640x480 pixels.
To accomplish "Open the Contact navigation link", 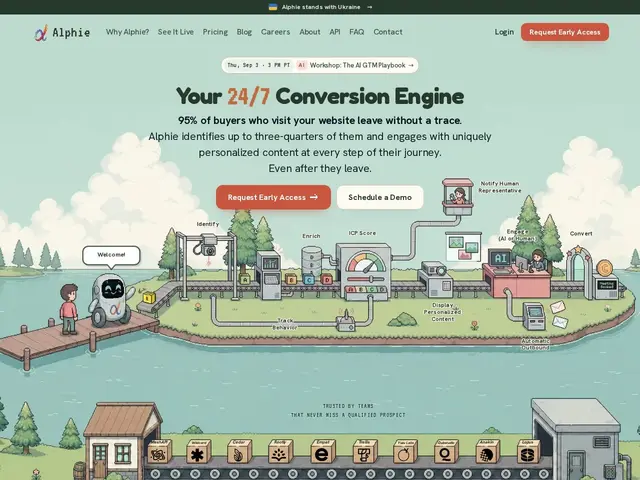I will (x=388, y=32).
